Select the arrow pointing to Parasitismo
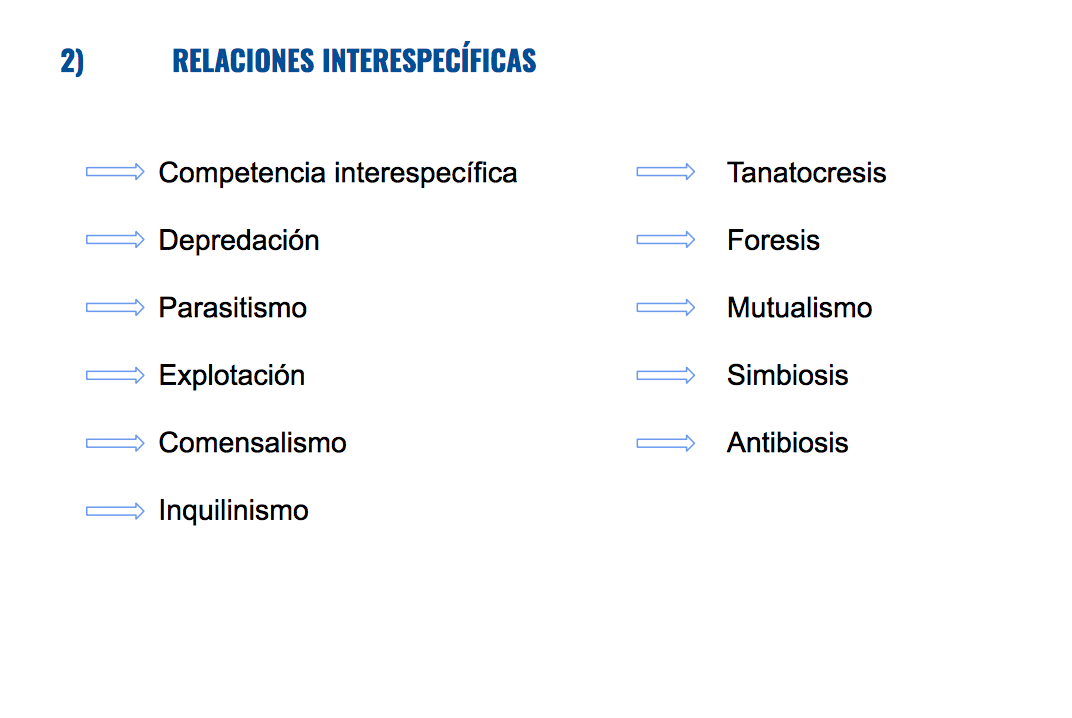The height and width of the screenshot is (718, 1072). [115, 307]
